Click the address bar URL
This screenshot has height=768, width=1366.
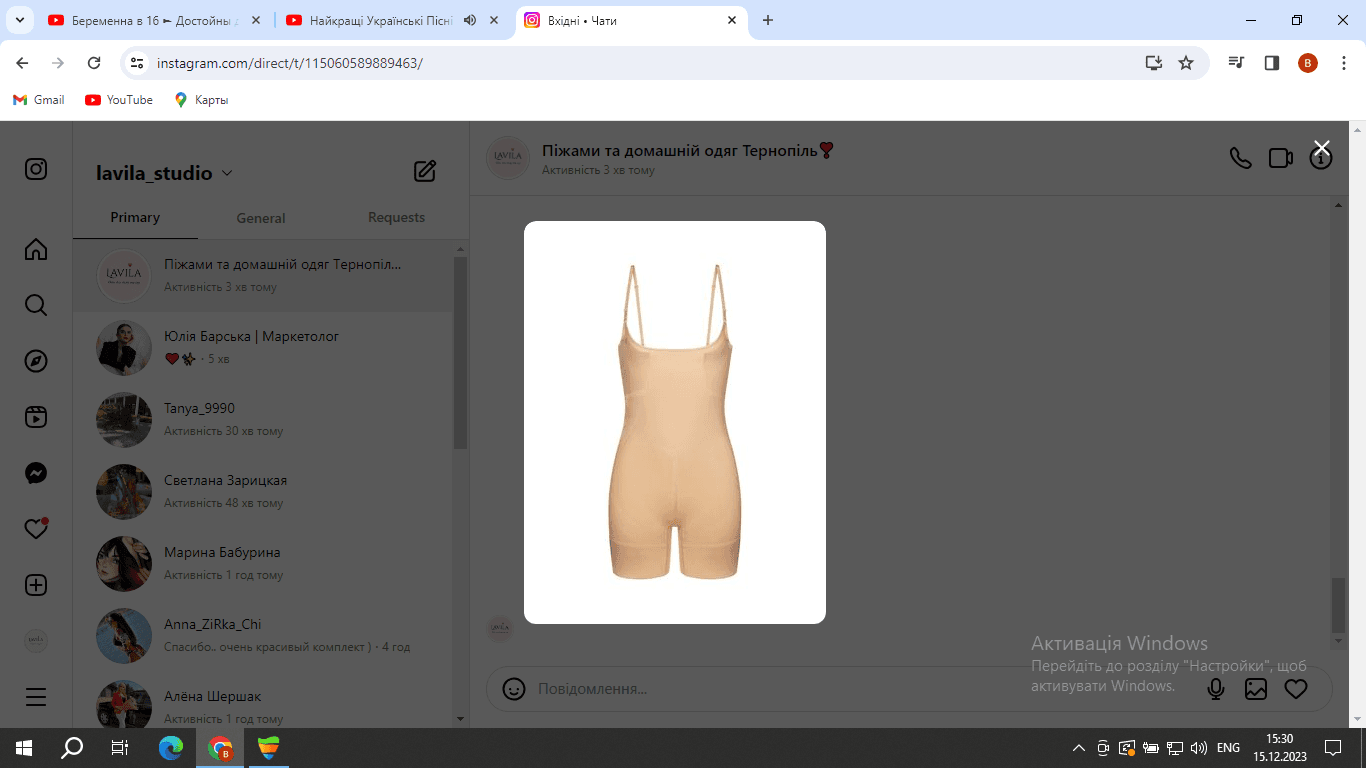tap(290, 63)
